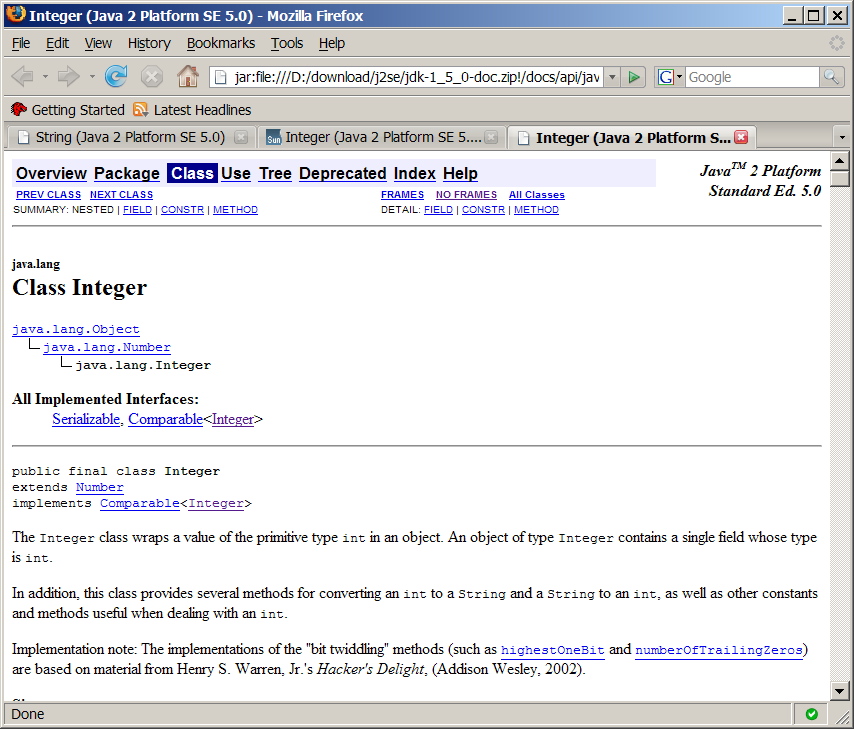The width and height of the screenshot is (854, 729).
Task: Open the All Classes link
Action: pyautogui.click(x=536, y=195)
